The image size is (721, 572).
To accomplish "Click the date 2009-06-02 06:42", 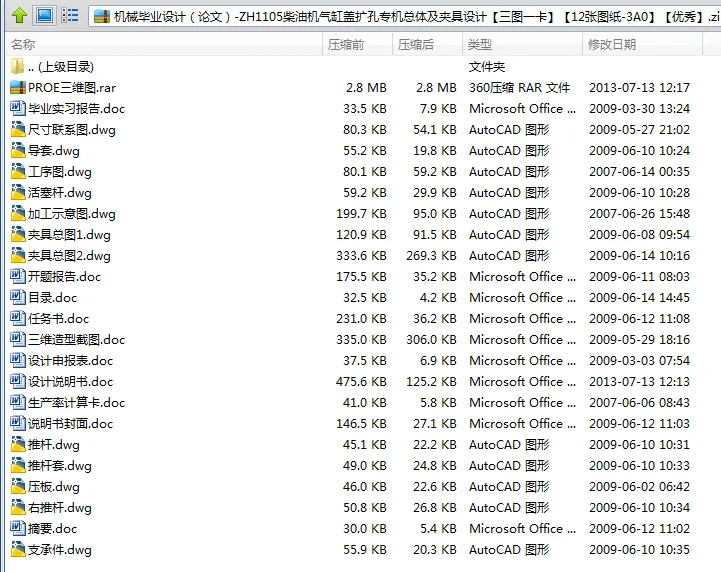I will pos(640,486).
